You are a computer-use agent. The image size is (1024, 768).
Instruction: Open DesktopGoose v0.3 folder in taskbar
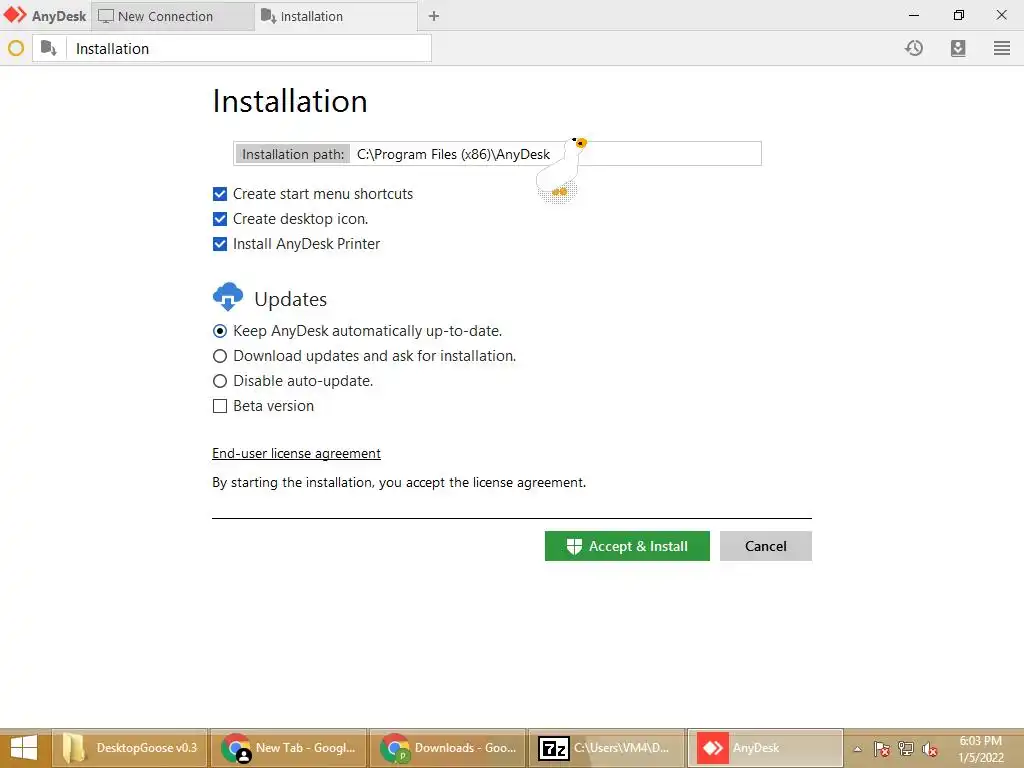(x=129, y=748)
